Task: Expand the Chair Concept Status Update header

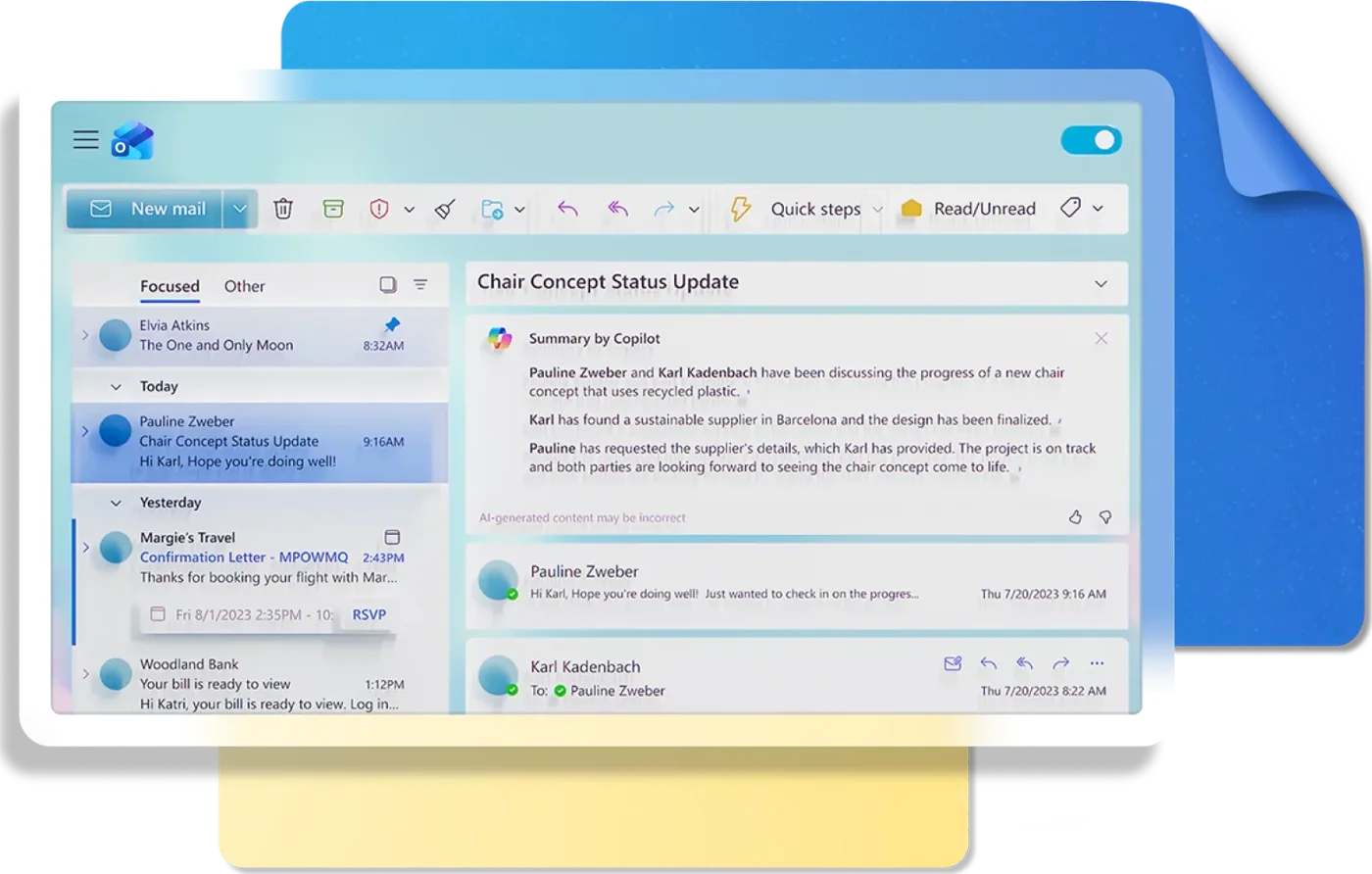Action: click(1101, 284)
